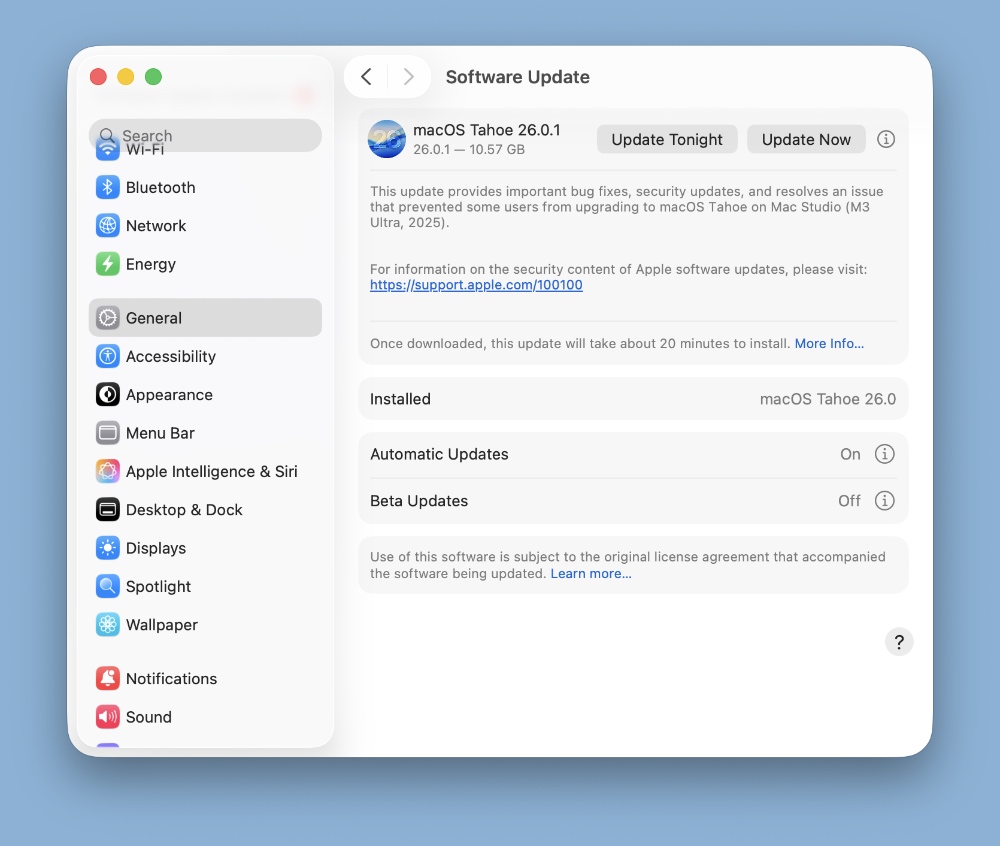
Task: Open Network settings via globe icon
Action: pos(107,226)
